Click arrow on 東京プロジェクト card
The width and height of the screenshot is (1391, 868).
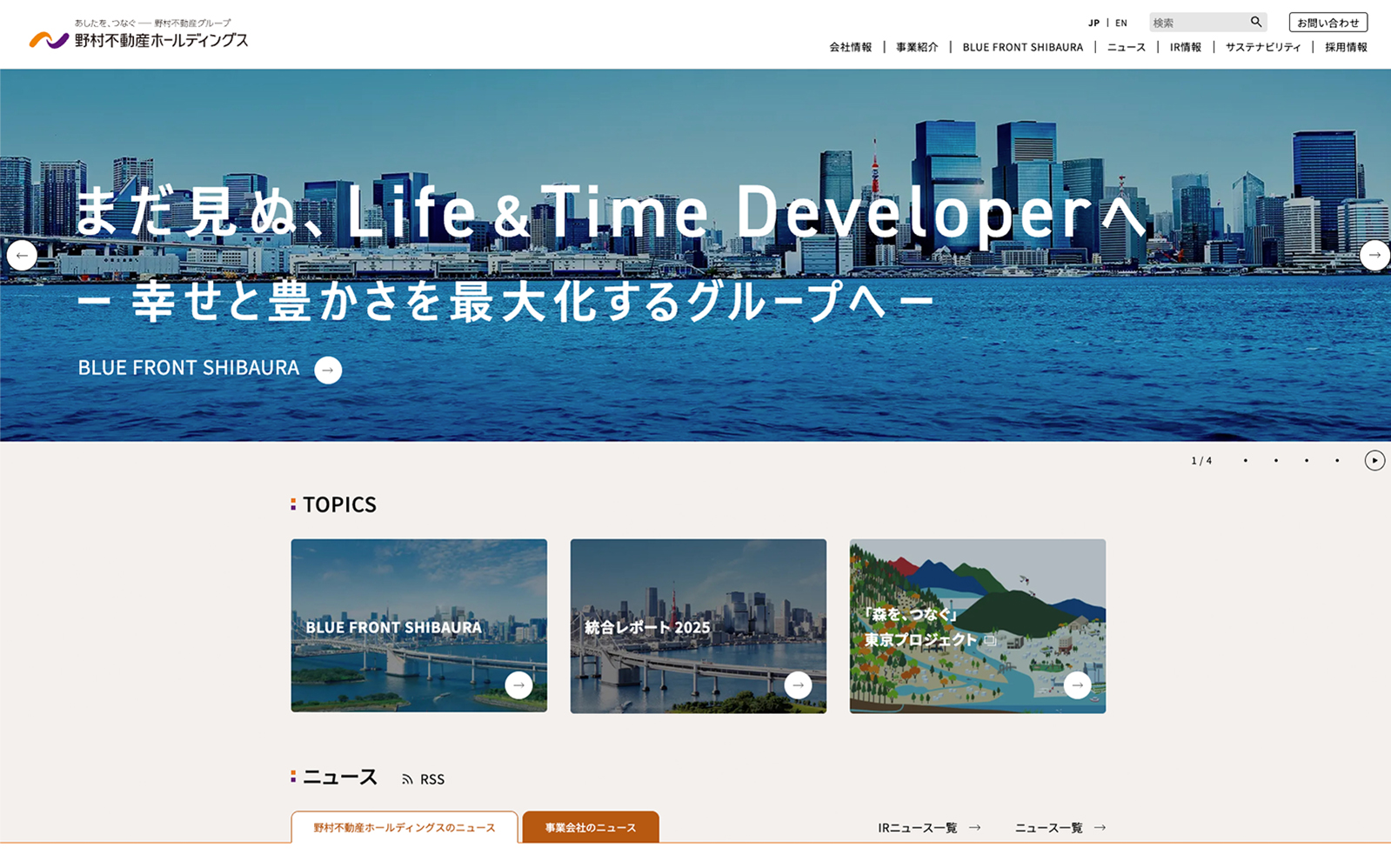tap(1077, 685)
